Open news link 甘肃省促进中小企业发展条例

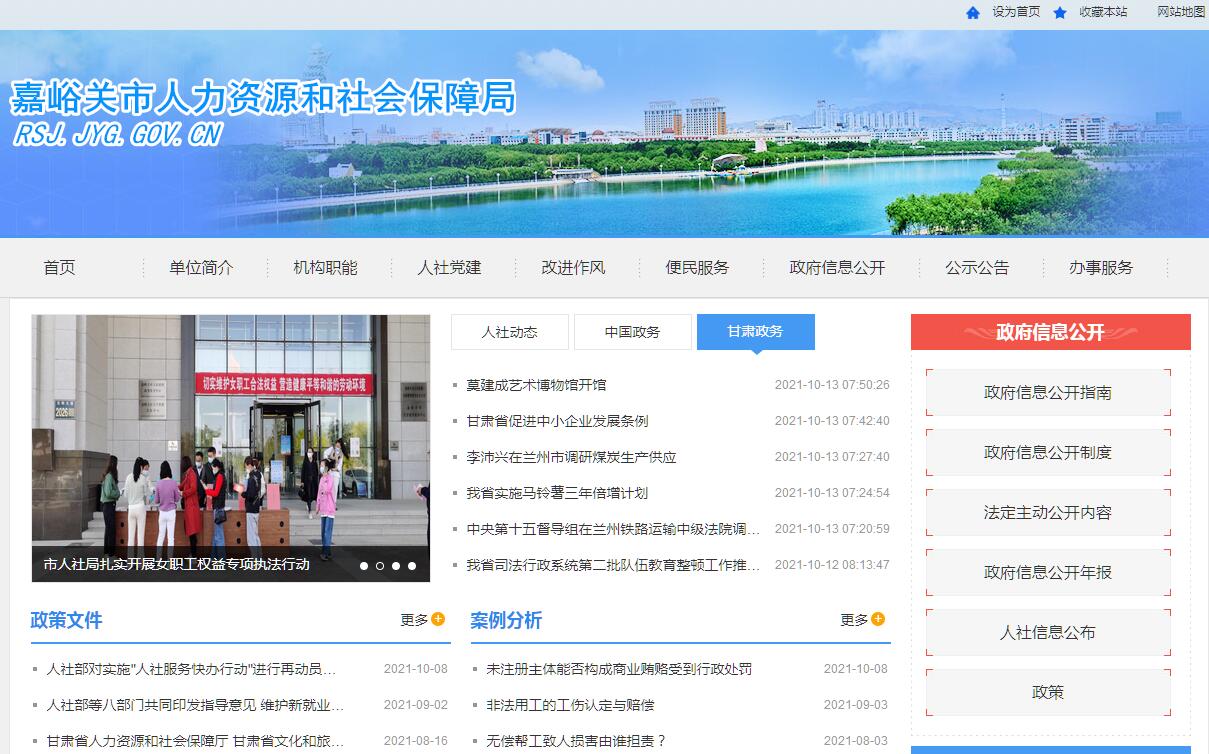[x=557, y=421]
